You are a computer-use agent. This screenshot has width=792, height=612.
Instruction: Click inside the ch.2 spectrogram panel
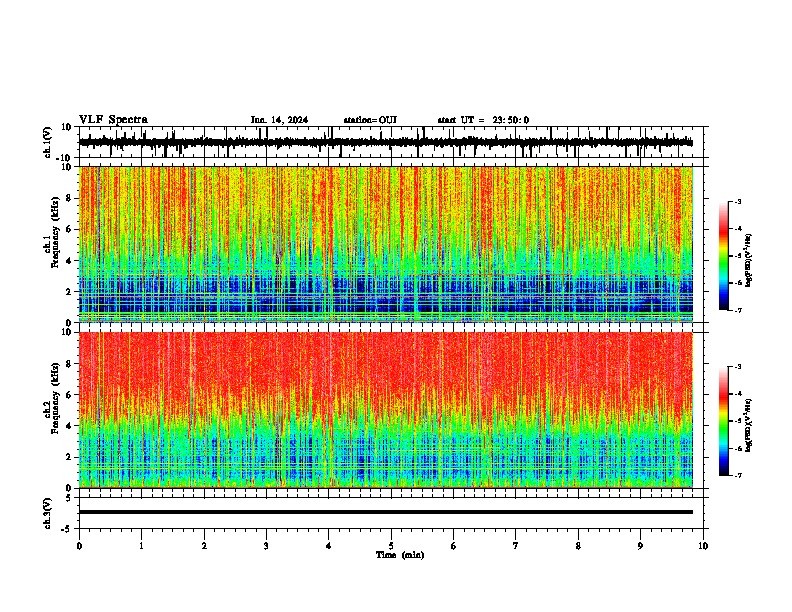386,410
